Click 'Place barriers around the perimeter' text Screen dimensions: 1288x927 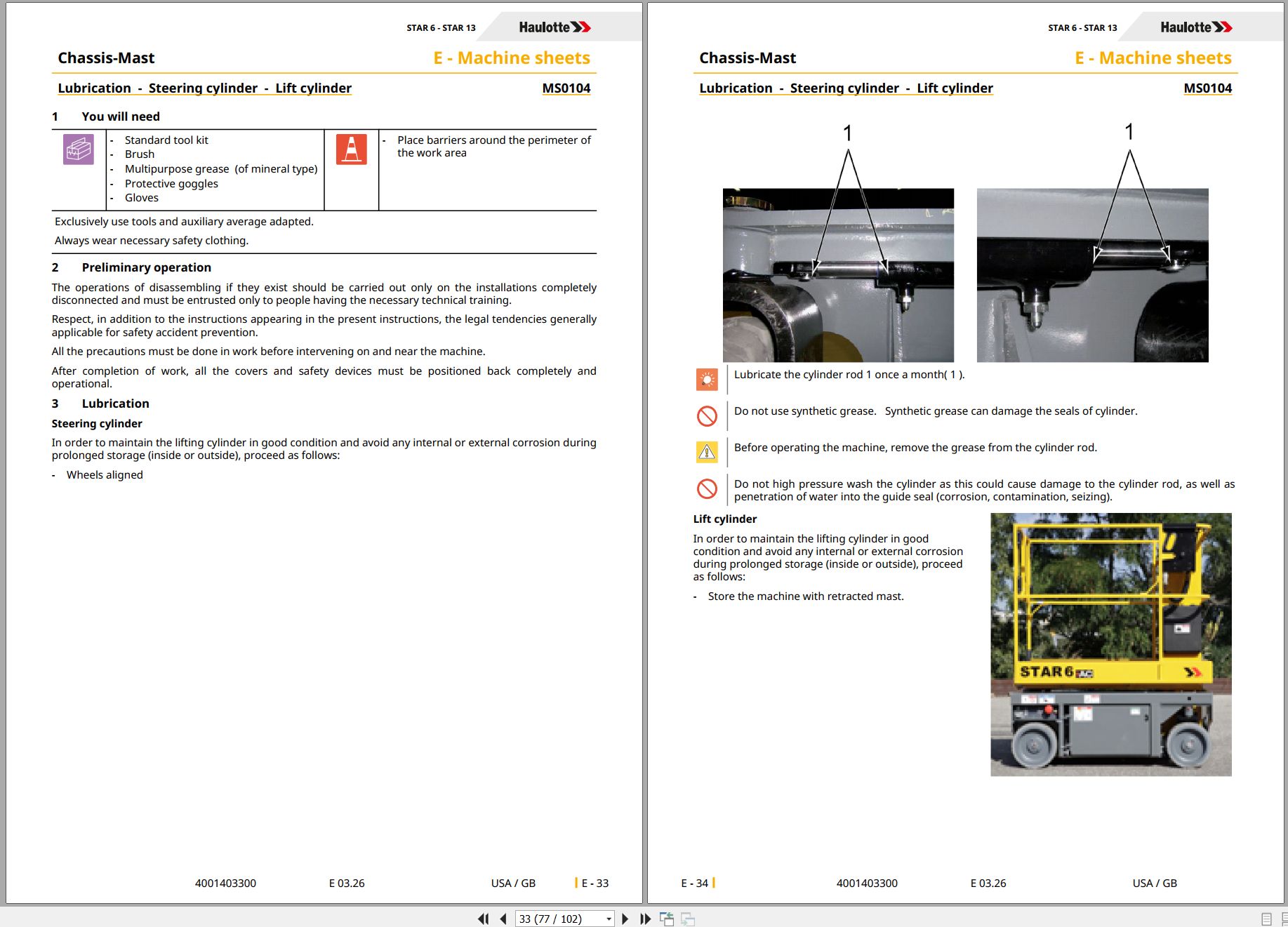pyautogui.click(x=494, y=147)
